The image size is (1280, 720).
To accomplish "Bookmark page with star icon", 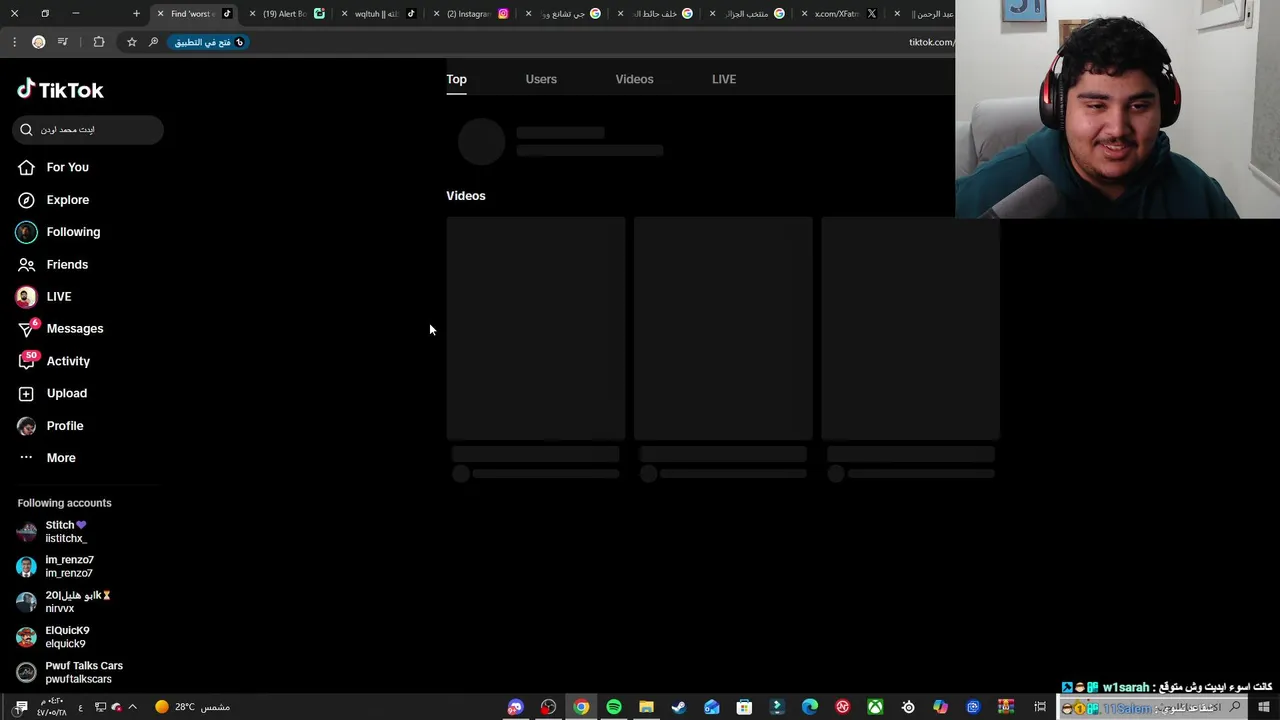I will click(131, 42).
